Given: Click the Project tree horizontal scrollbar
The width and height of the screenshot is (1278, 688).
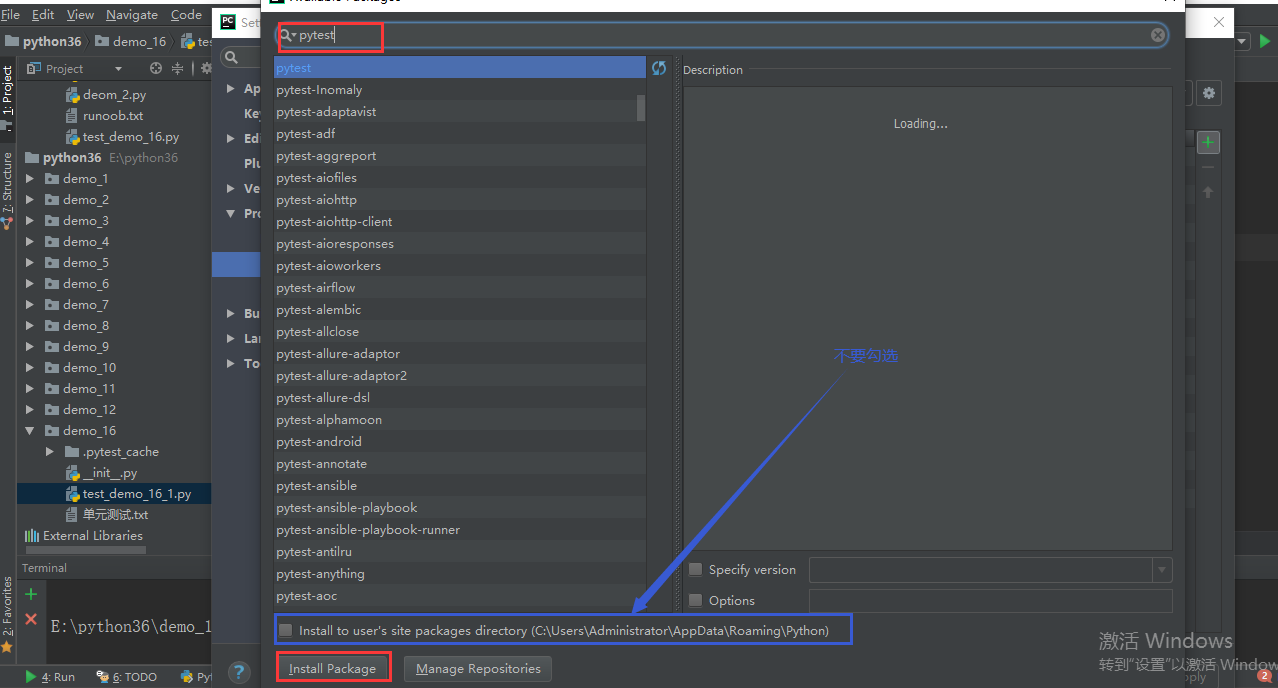Looking at the screenshot, I should [84, 550].
